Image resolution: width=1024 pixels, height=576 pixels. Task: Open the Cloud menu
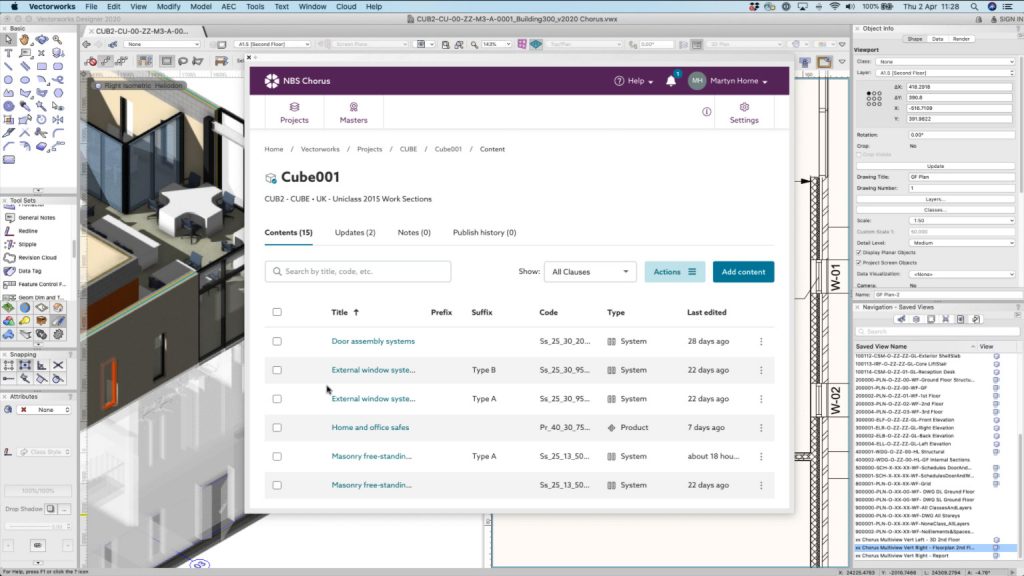tap(346, 7)
